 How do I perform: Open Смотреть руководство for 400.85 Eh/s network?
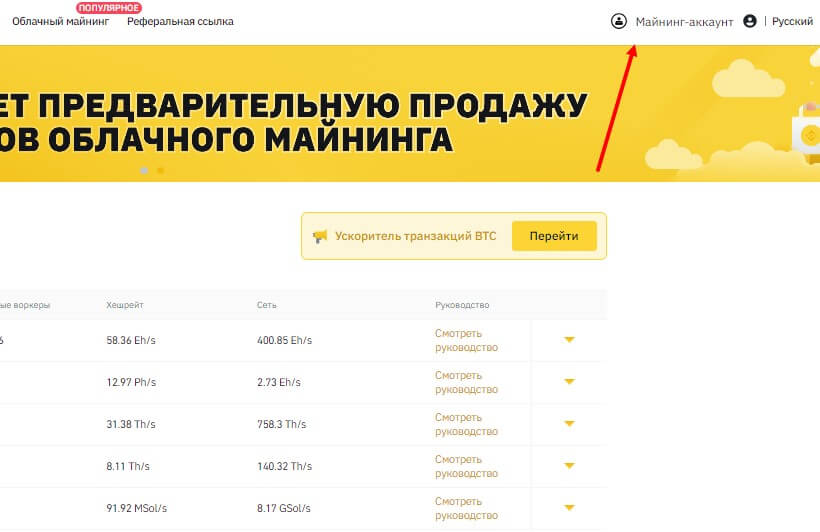point(466,340)
